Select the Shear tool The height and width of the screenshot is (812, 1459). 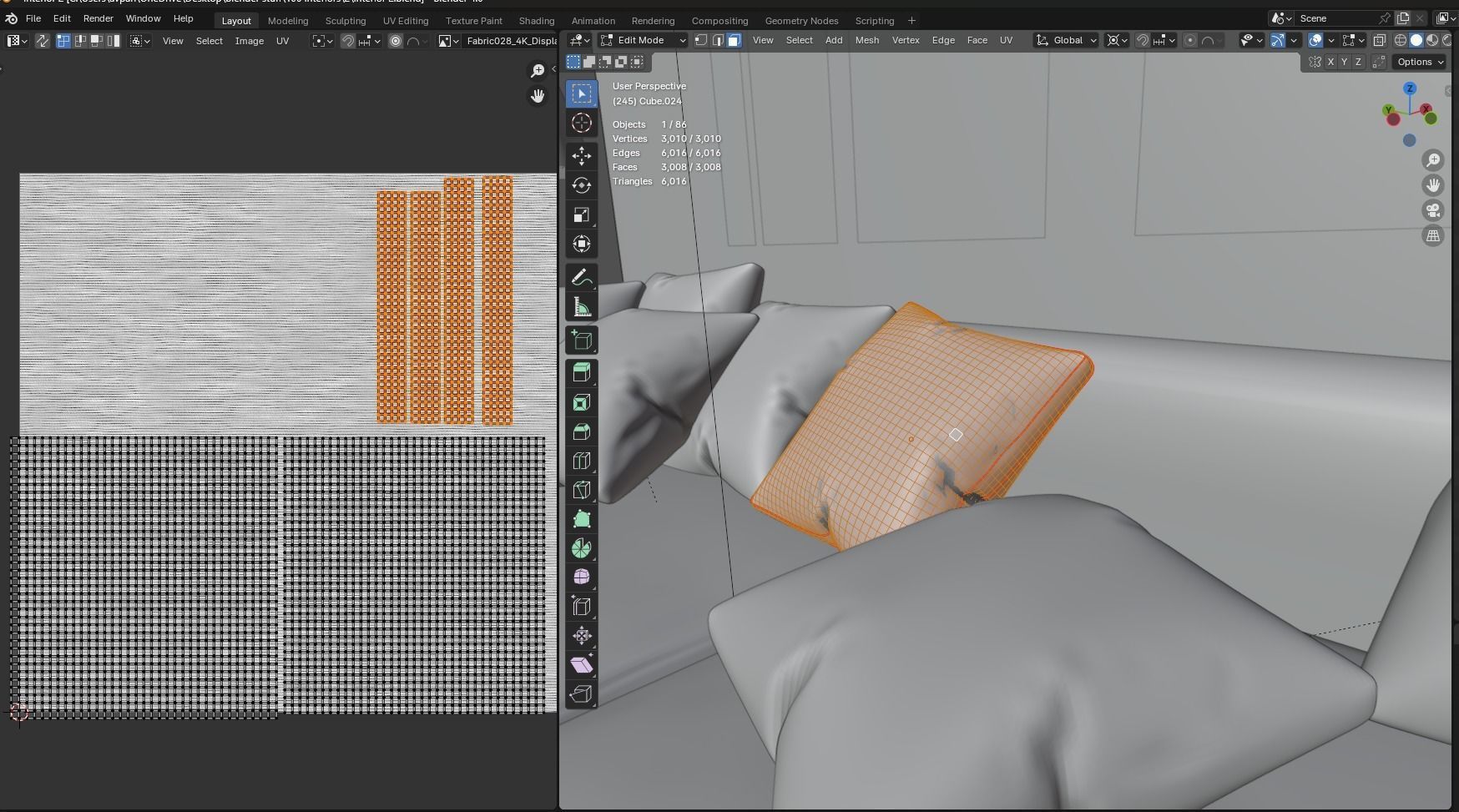(x=582, y=665)
